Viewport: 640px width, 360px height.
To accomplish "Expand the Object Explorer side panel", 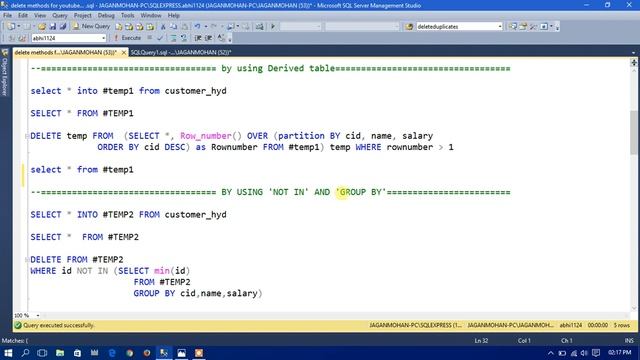I will click(5, 73).
